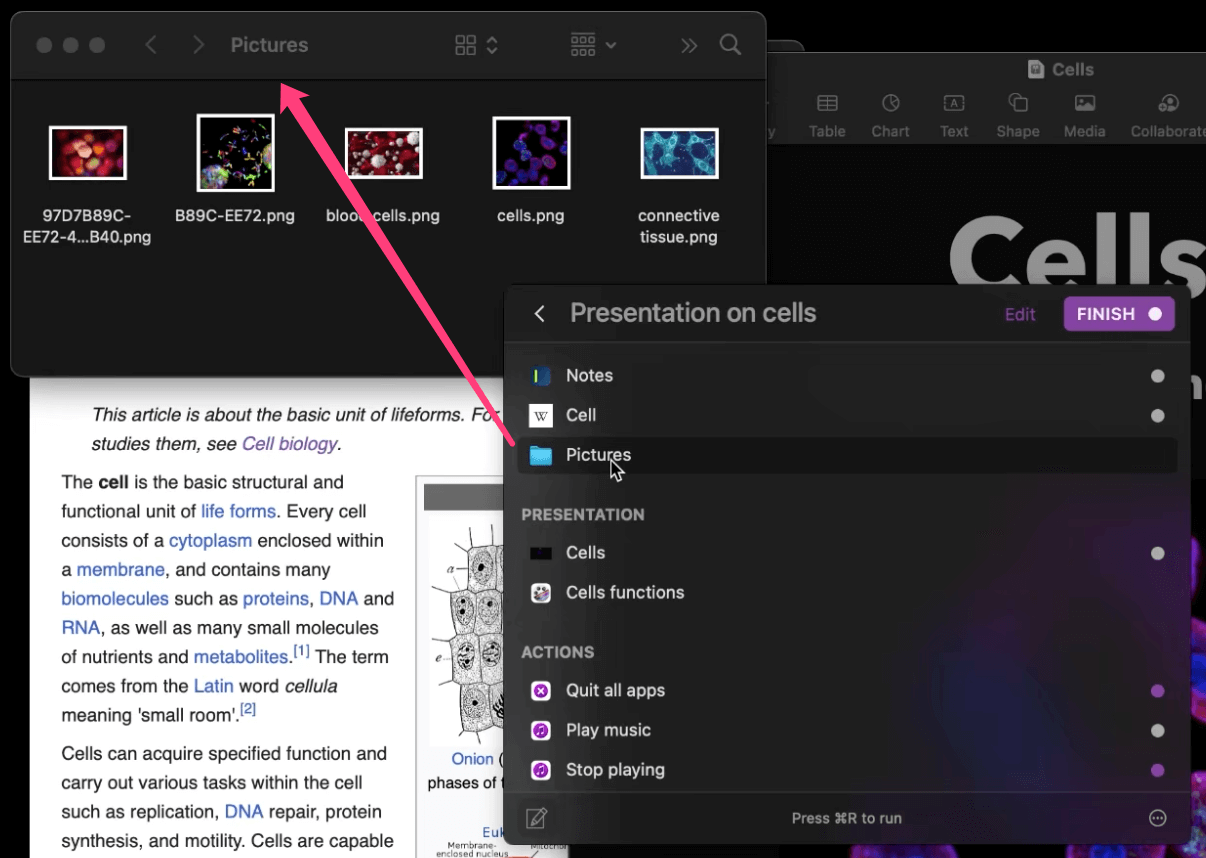Select connective tissue.png thumbnail
1206x858 pixels.
(x=679, y=153)
